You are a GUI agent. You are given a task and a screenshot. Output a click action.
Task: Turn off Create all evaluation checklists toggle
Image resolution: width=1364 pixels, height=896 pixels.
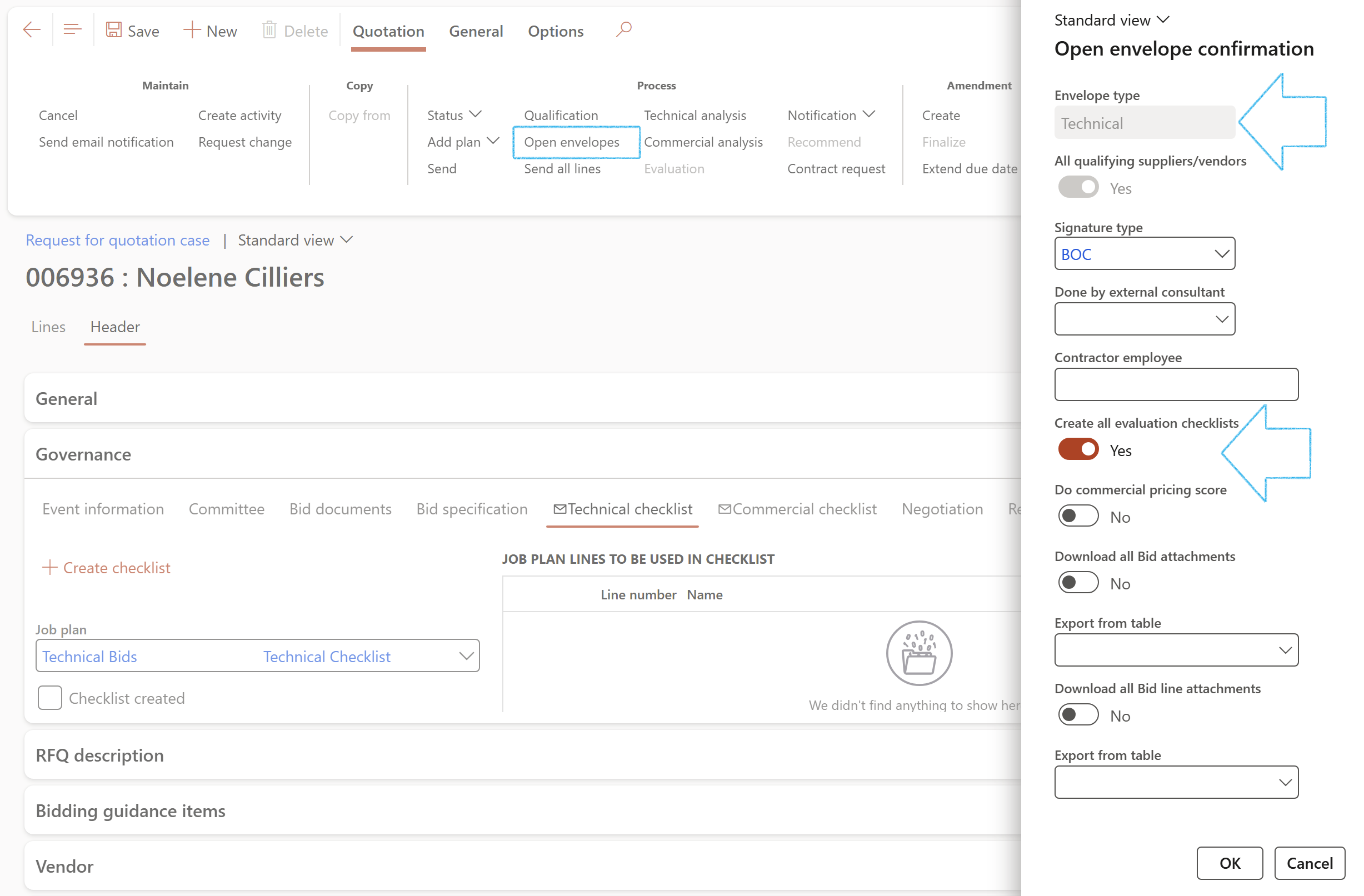tap(1077, 450)
